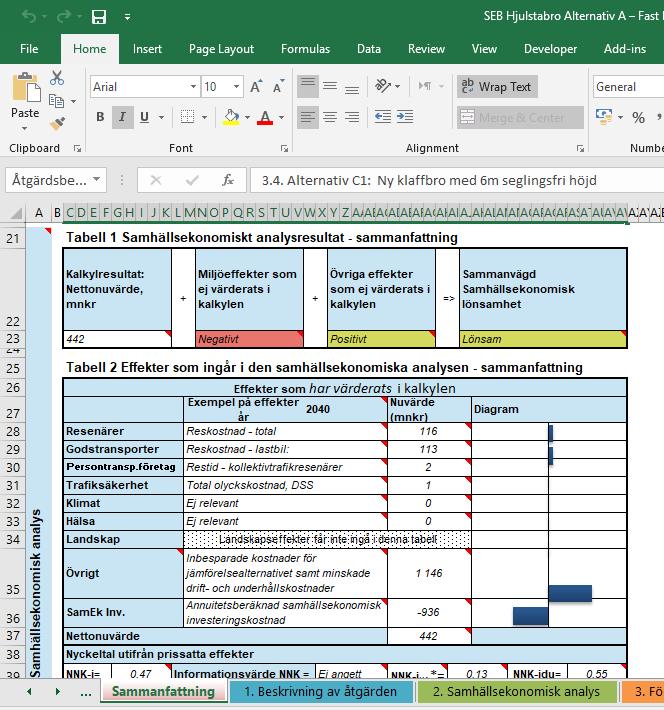The height and width of the screenshot is (710, 664).
Task: Open sheet tab 1. Beskrivning av åtgärden
Action: pos(320,691)
